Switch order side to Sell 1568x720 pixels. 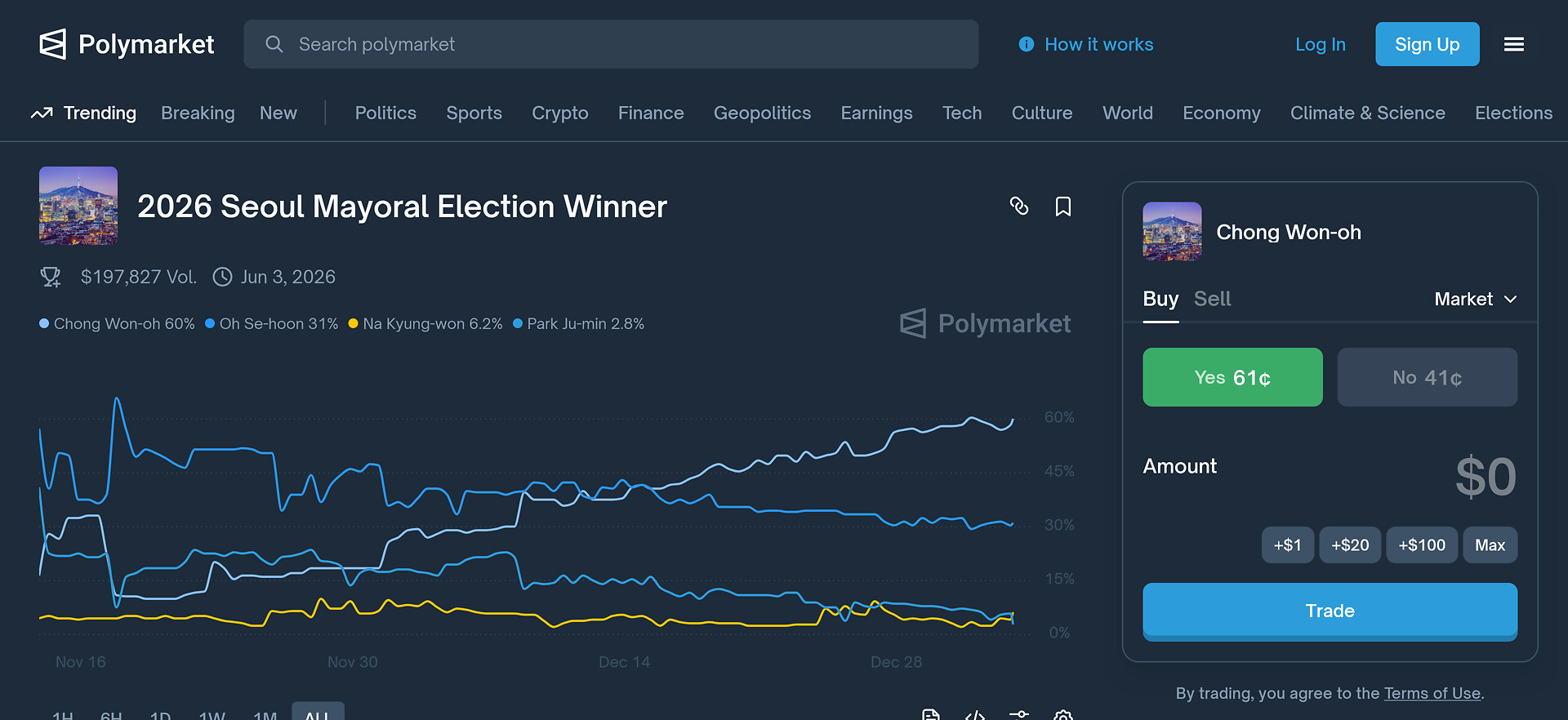(x=1212, y=299)
